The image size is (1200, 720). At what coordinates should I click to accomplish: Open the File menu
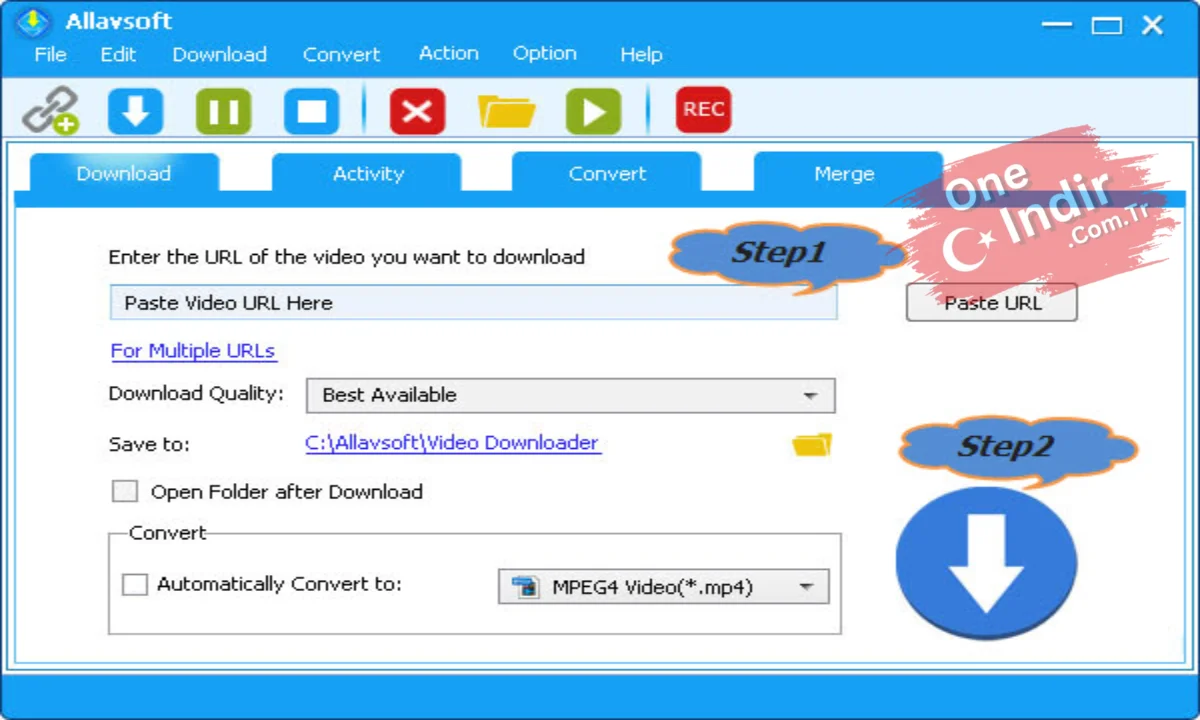pyautogui.click(x=50, y=55)
